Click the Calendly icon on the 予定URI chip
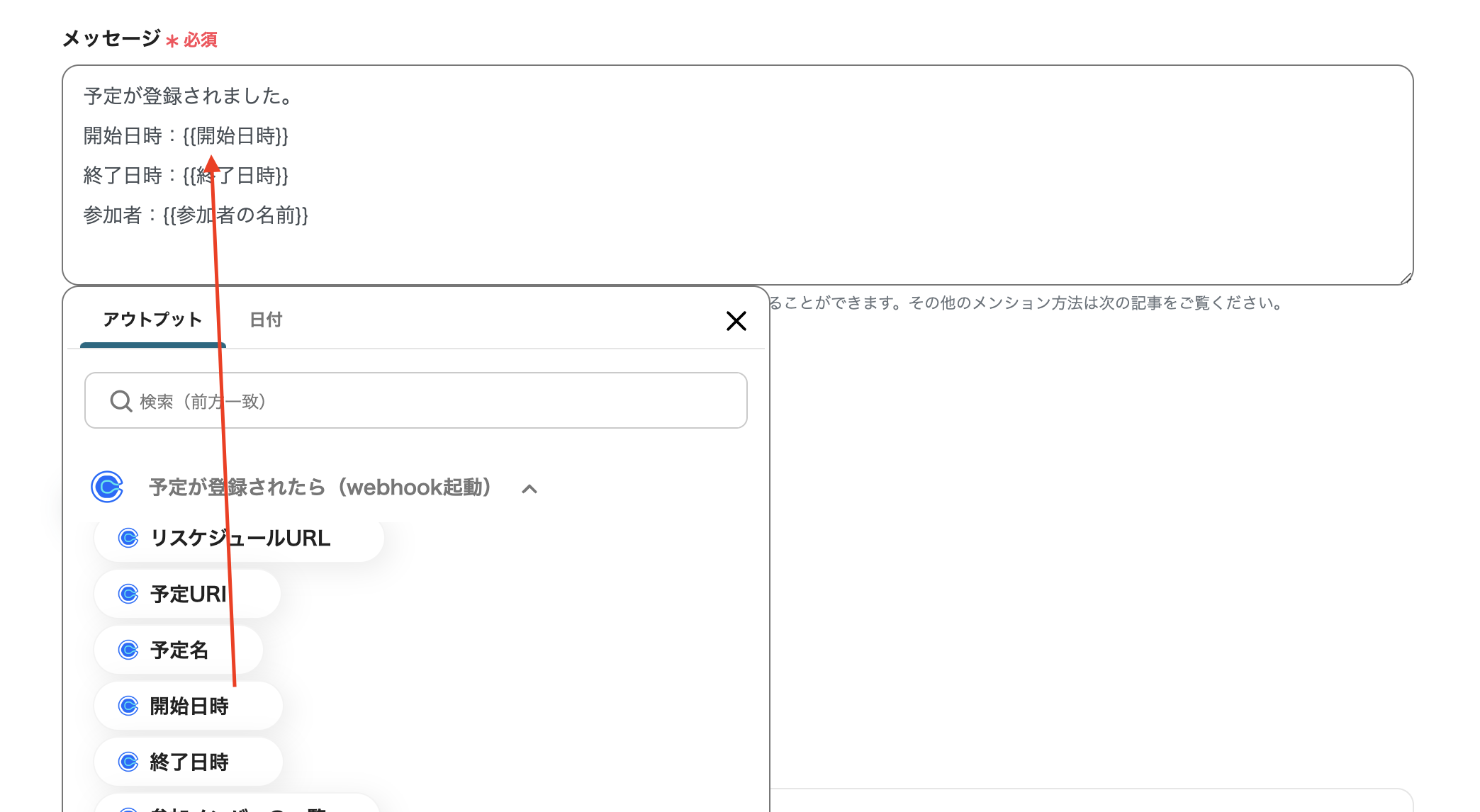 128,594
